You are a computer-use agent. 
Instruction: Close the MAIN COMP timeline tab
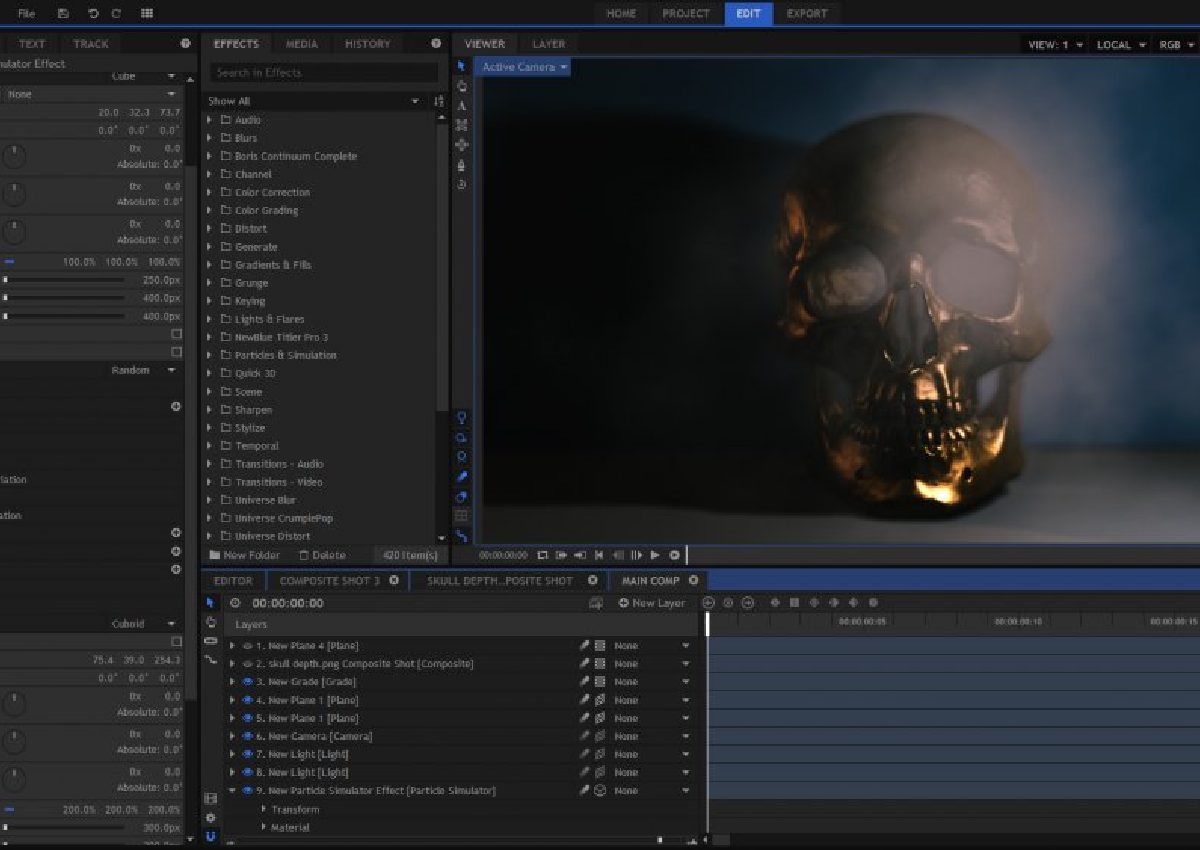coord(693,580)
